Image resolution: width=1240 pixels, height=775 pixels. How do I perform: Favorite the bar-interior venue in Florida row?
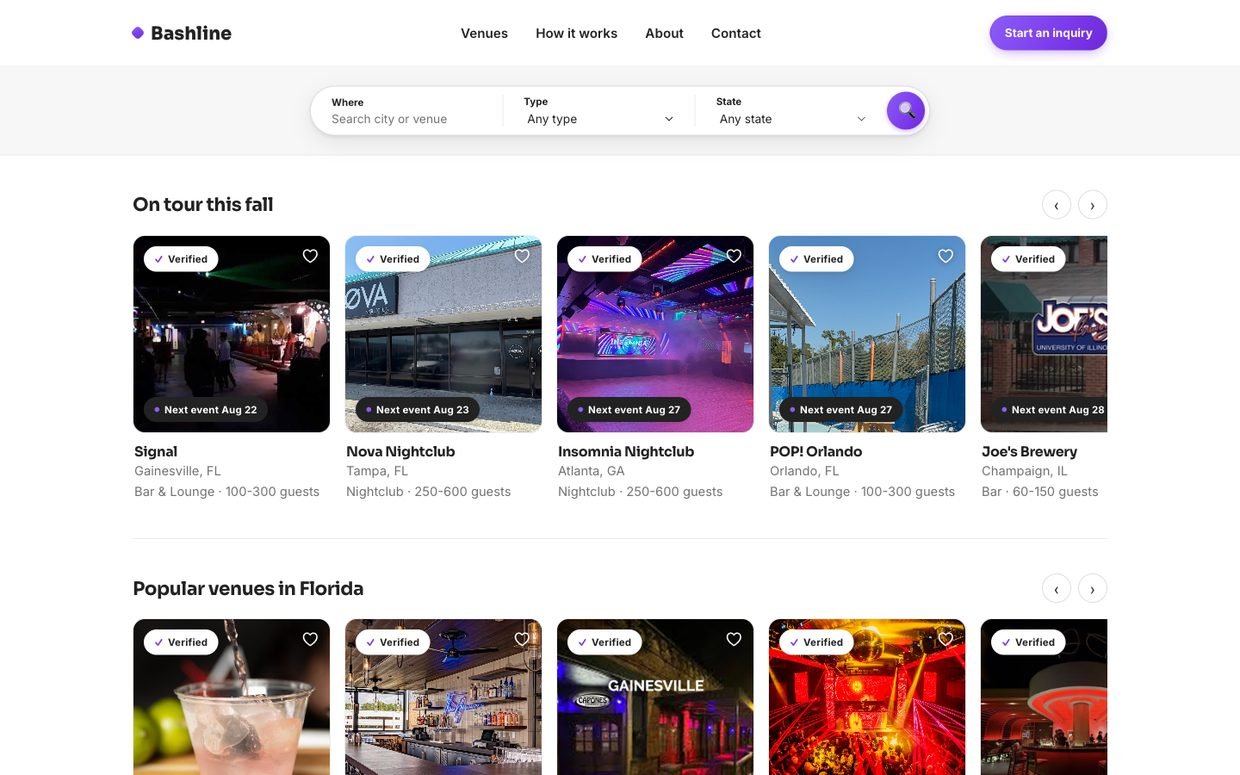pos(522,639)
